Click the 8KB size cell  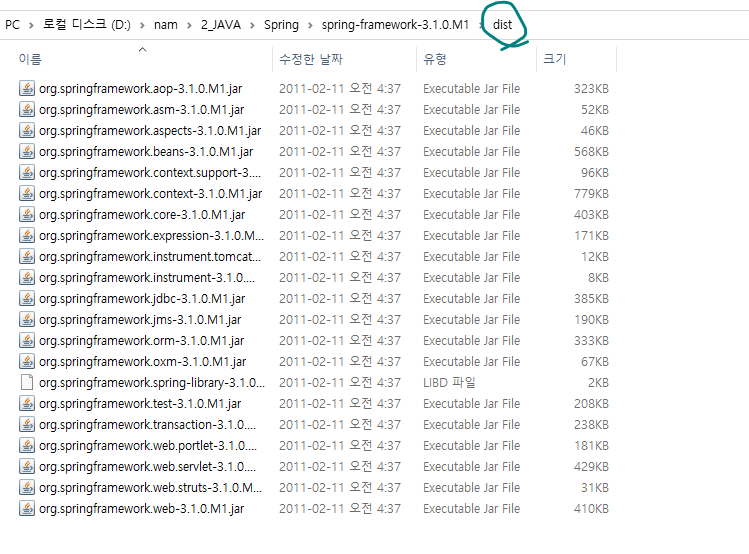(x=598, y=277)
